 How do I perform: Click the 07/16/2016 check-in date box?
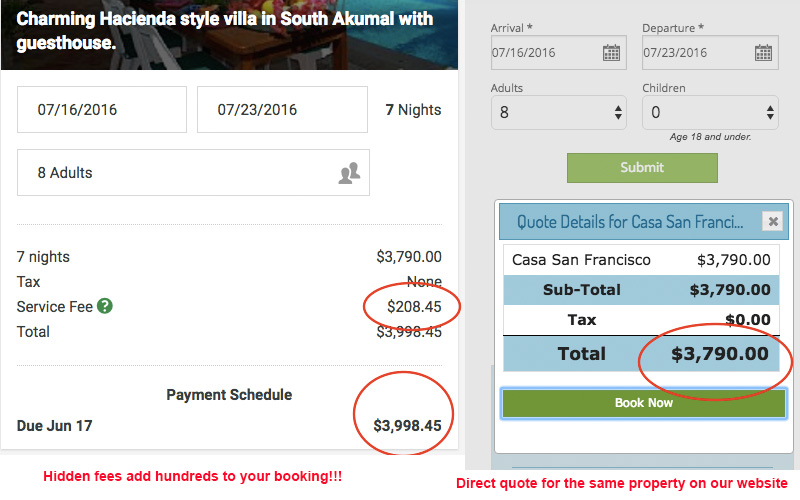102,110
